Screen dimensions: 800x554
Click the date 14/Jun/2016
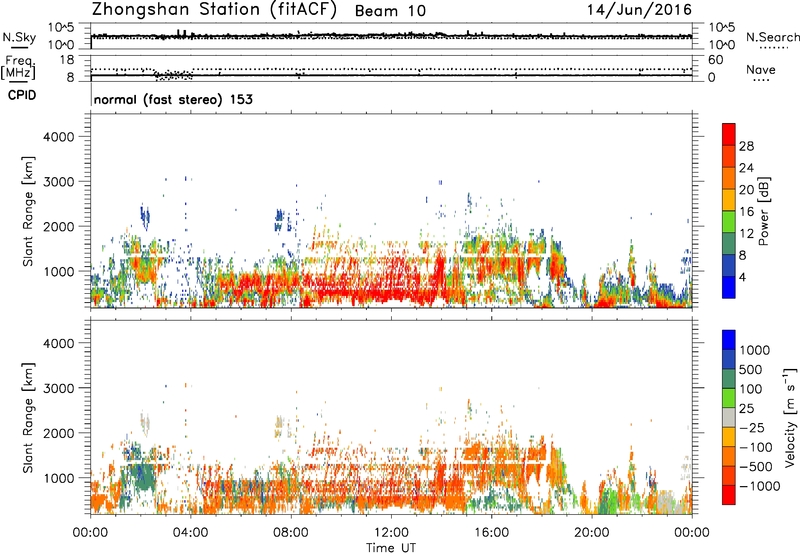(639, 10)
